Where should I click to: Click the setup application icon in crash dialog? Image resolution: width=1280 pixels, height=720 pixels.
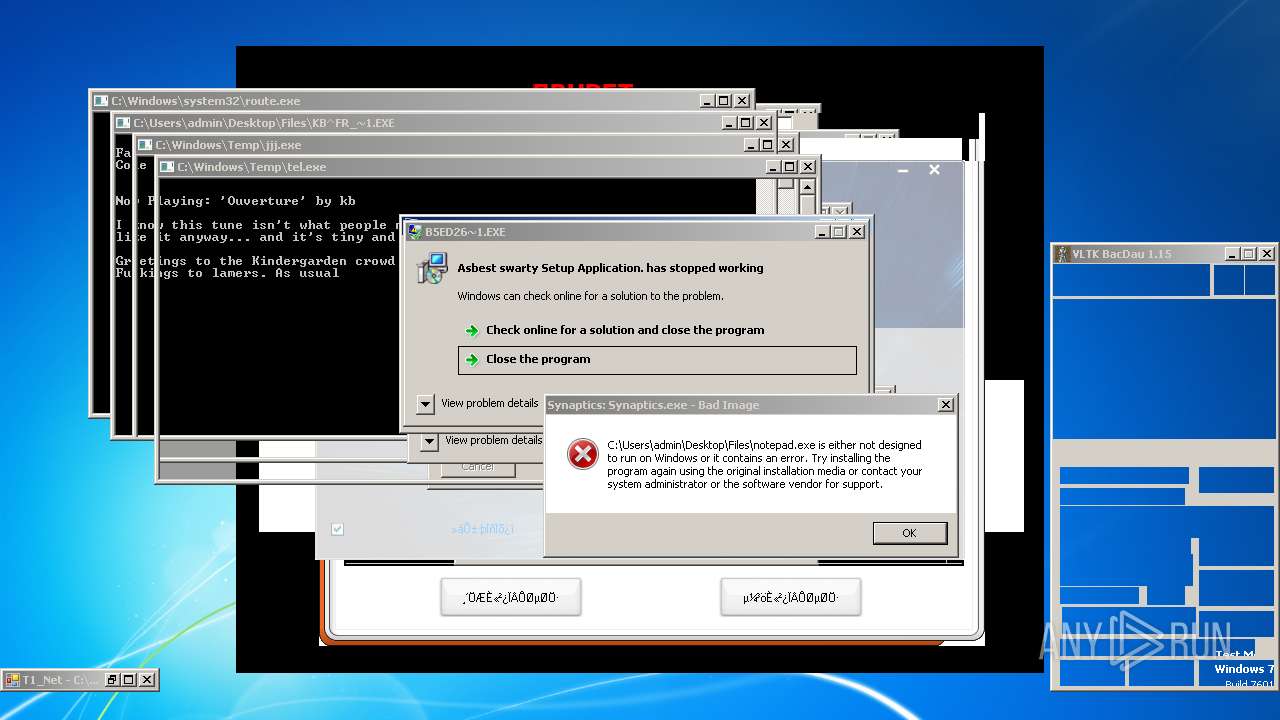pyautogui.click(x=433, y=268)
